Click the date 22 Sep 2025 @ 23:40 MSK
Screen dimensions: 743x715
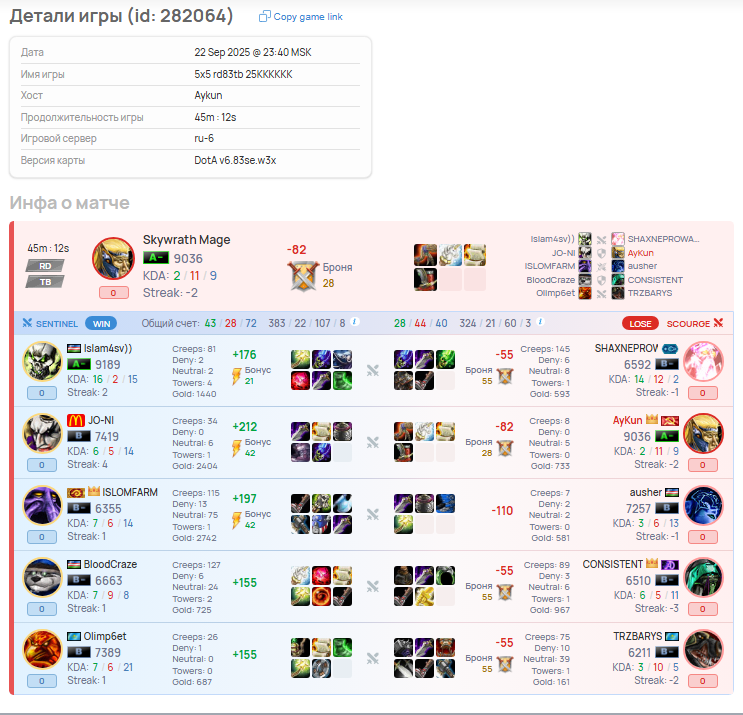[x=253, y=52]
